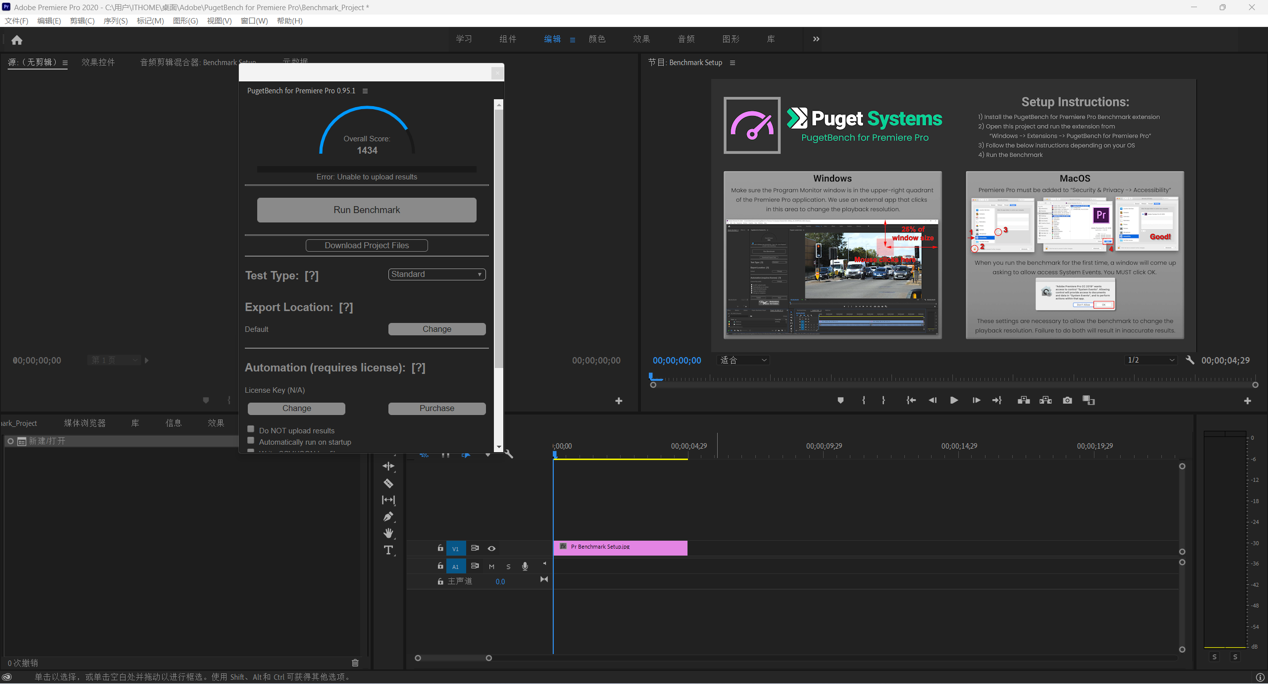Toggle V1 track targeting button
This screenshot has height=684, width=1268.
(x=456, y=548)
